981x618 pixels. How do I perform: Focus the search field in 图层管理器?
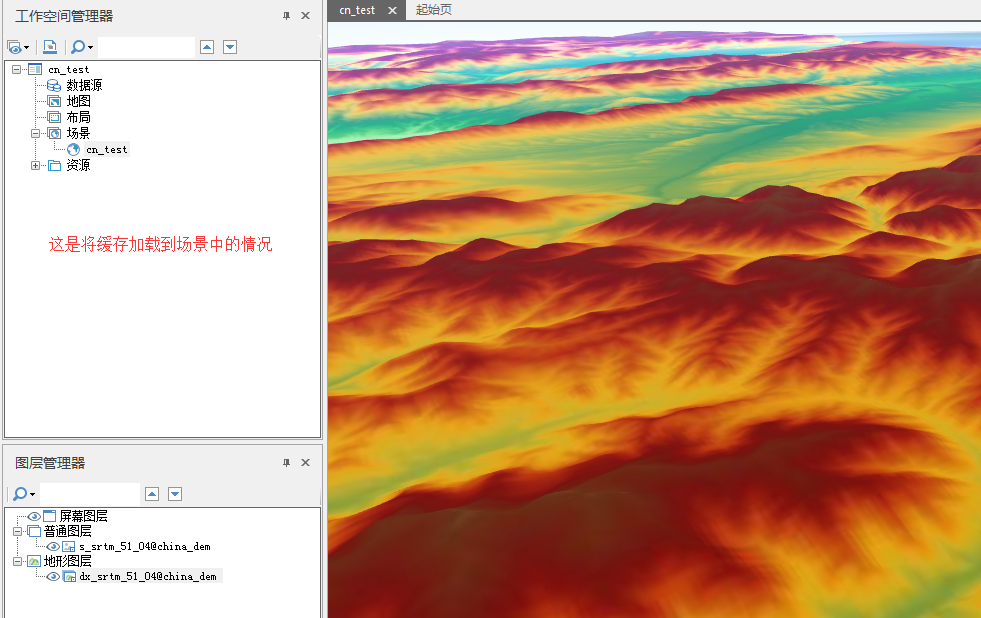90,494
